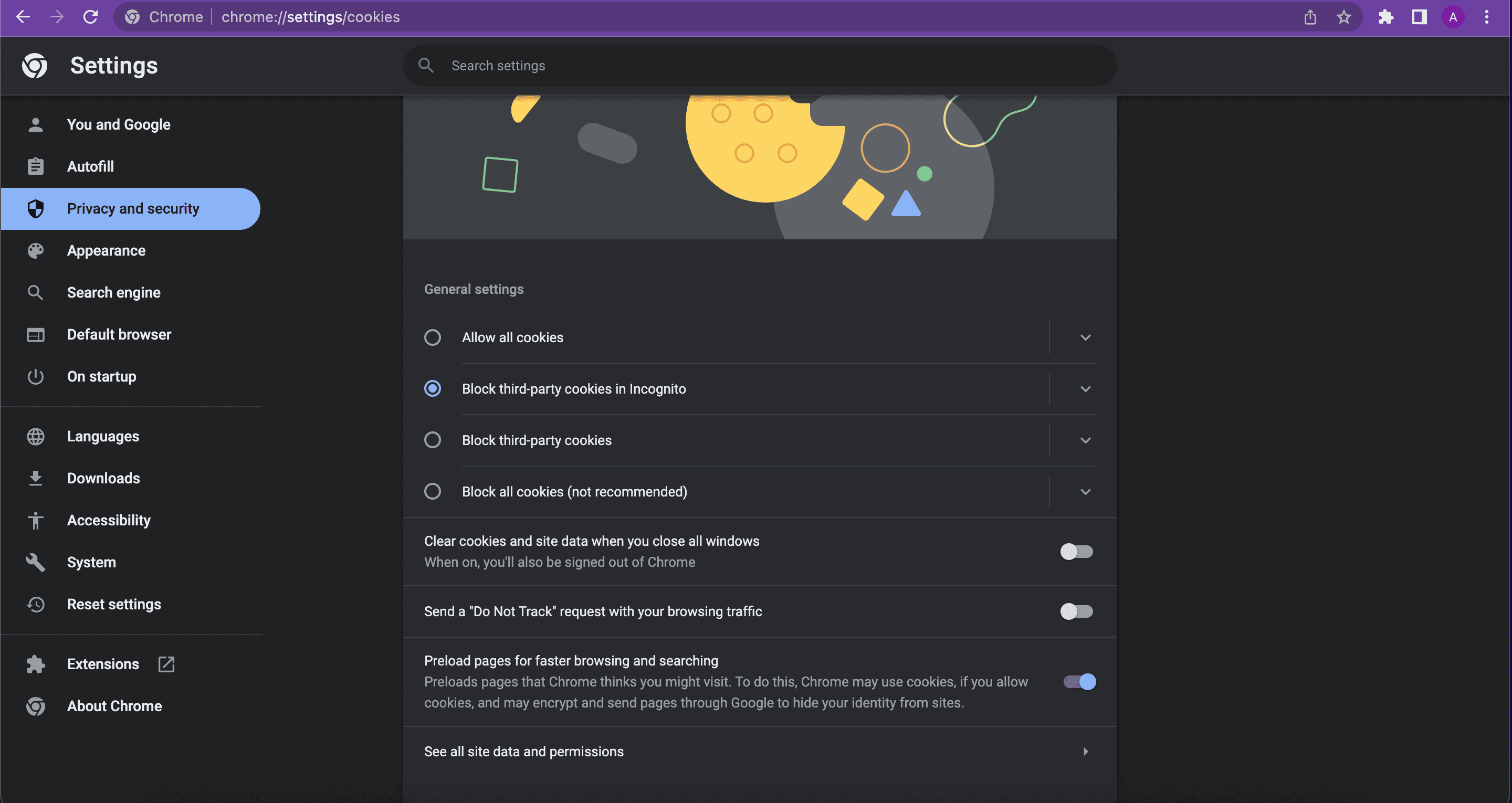Click the System wrench icon
Screen dimensions: 1512x803
(x=34, y=561)
